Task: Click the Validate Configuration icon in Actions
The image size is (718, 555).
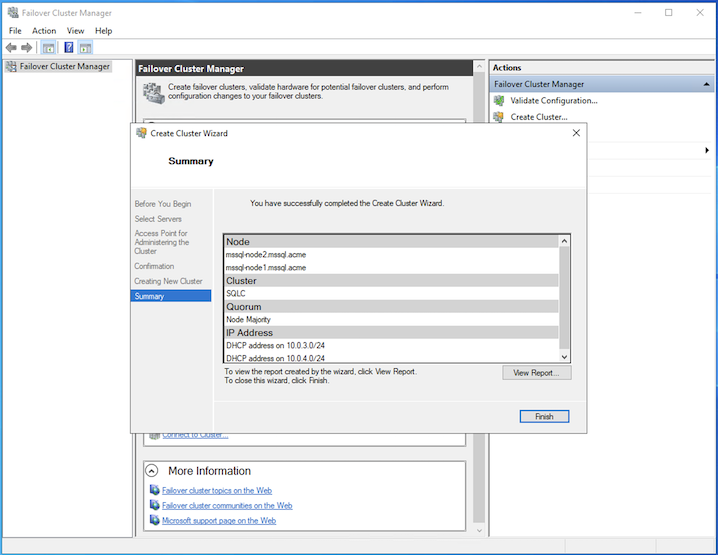Action: (x=499, y=100)
